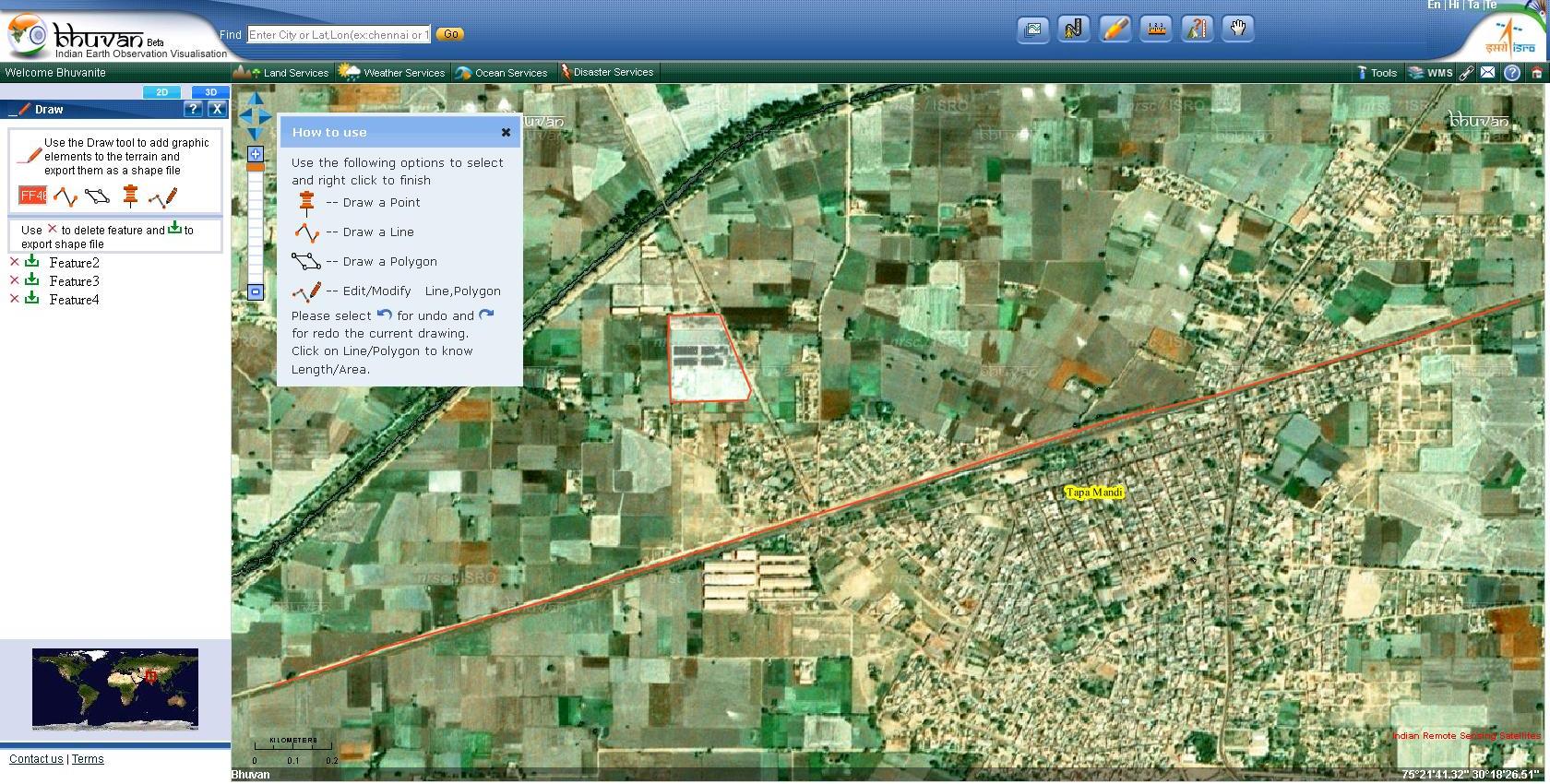Image resolution: width=1550 pixels, height=784 pixels.
Task: Open the elevation profile query tool
Action: coord(1196,30)
